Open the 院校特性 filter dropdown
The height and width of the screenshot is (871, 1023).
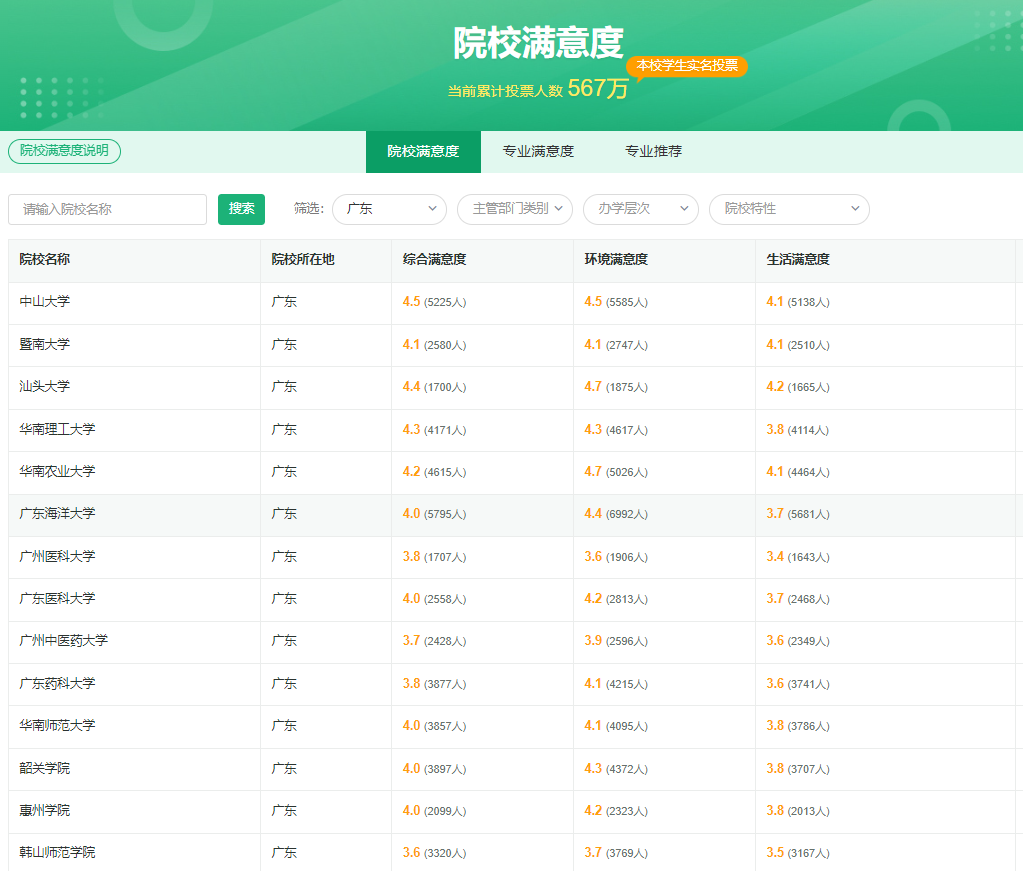pos(788,209)
